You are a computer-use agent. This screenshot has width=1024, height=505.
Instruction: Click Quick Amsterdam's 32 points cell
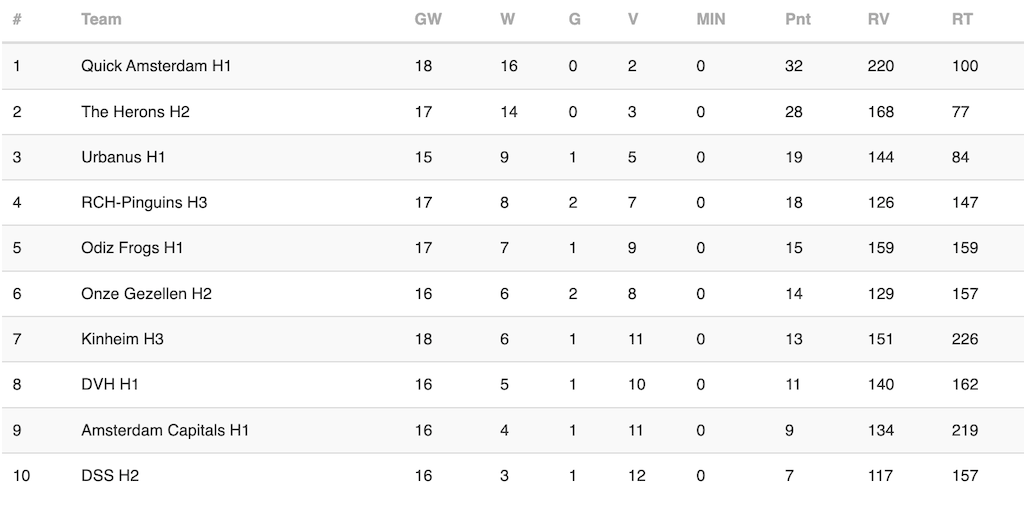(794, 66)
